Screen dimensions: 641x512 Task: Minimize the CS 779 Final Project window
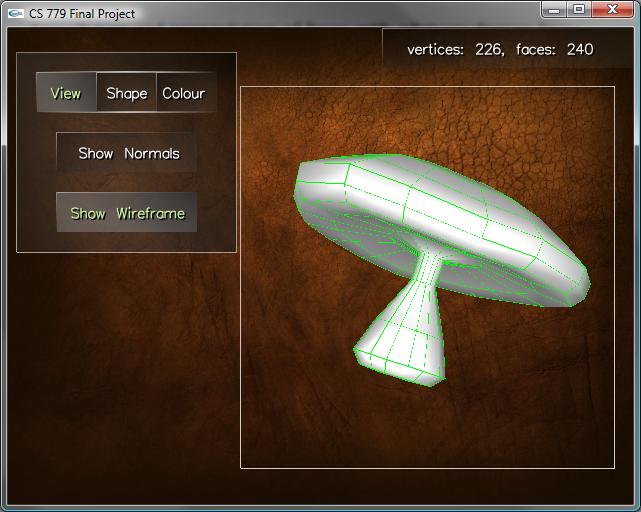[555, 10]
